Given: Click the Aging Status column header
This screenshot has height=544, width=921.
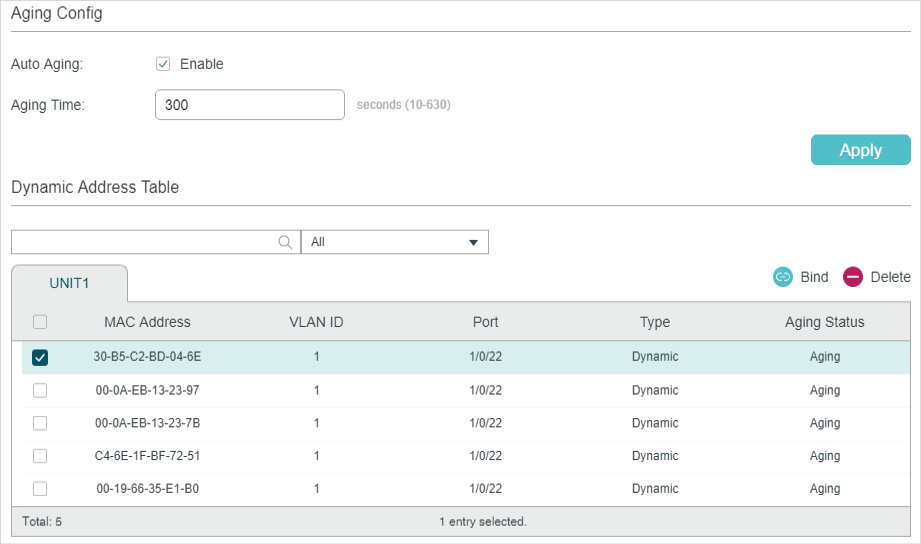Looking at the screenshot, I should (824, 322).
